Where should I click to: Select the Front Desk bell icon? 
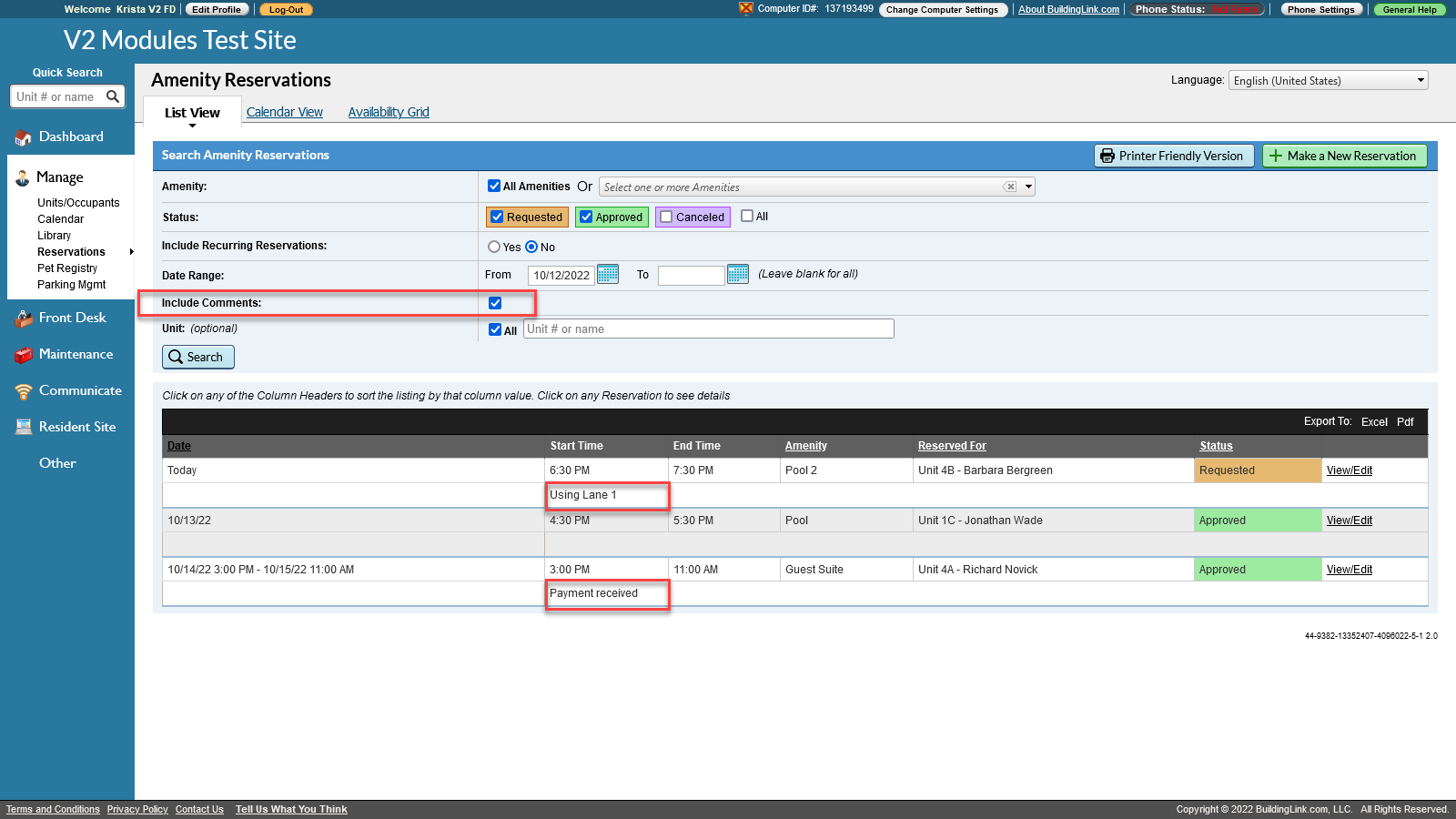point(23,318)
